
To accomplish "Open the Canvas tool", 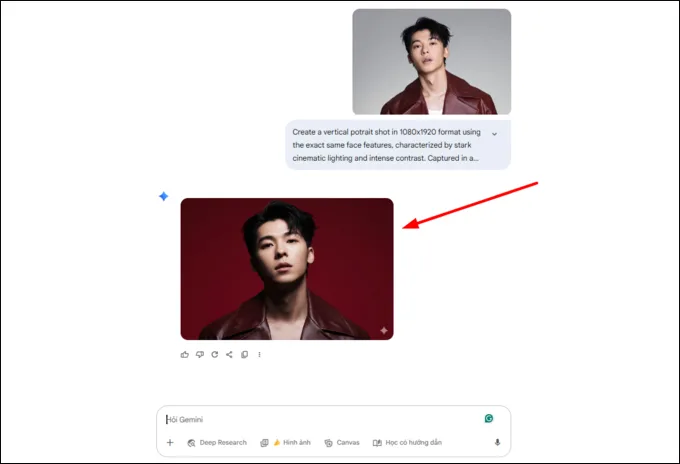I will (342, 442).
